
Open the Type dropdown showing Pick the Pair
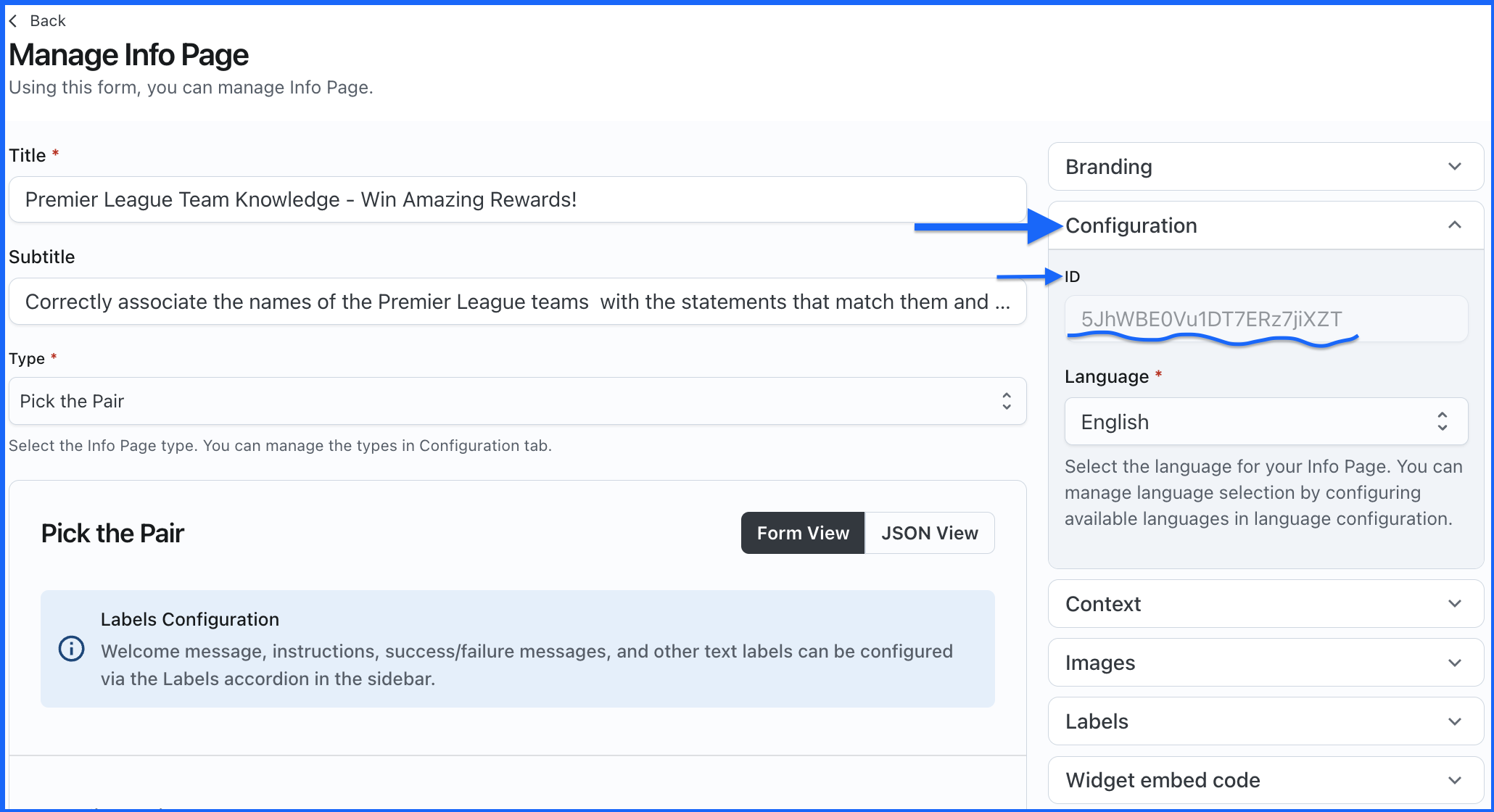pos(517,401)
